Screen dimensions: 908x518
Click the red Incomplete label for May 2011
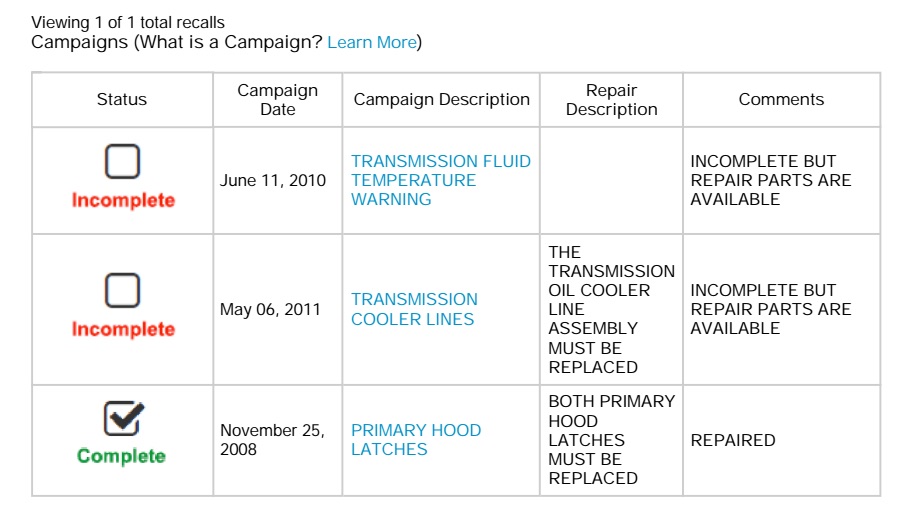[x=123, y=329]
